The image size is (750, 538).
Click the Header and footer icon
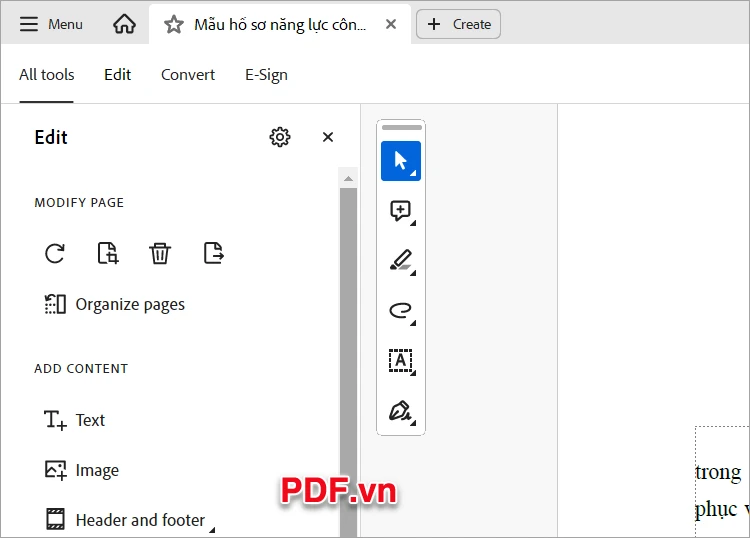(x=55, y=520)
